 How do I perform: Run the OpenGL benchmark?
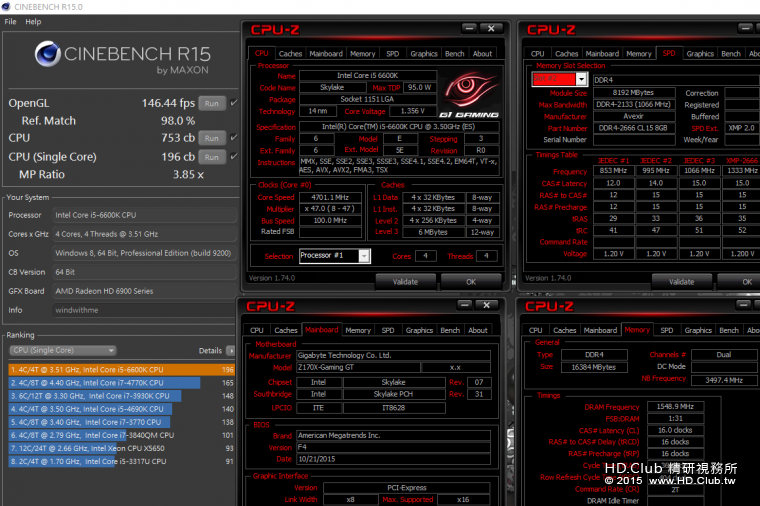coord(212,103)
